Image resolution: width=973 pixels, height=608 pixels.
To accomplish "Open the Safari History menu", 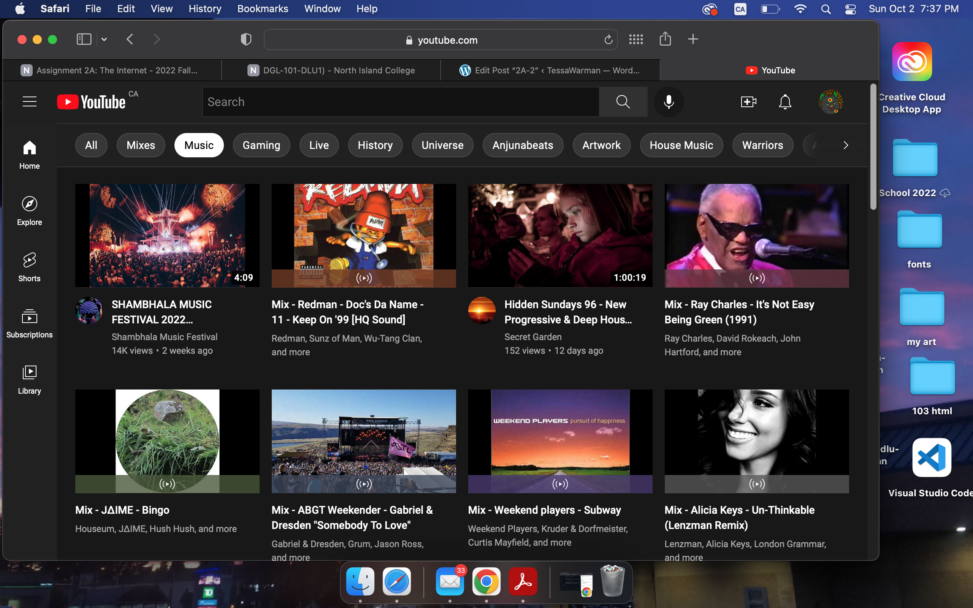I will click(x=205, y=9).
